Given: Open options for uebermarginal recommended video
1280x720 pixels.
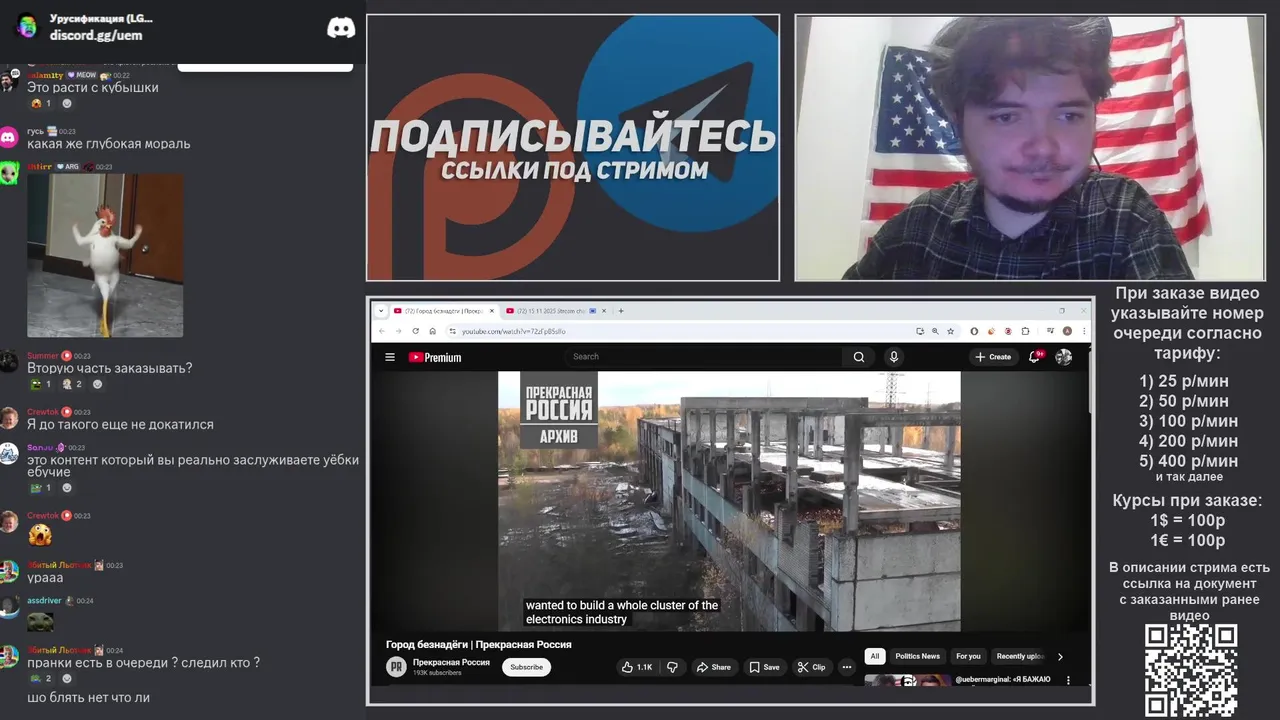Looking at the screenshot, I should [x=1068, y=680].
